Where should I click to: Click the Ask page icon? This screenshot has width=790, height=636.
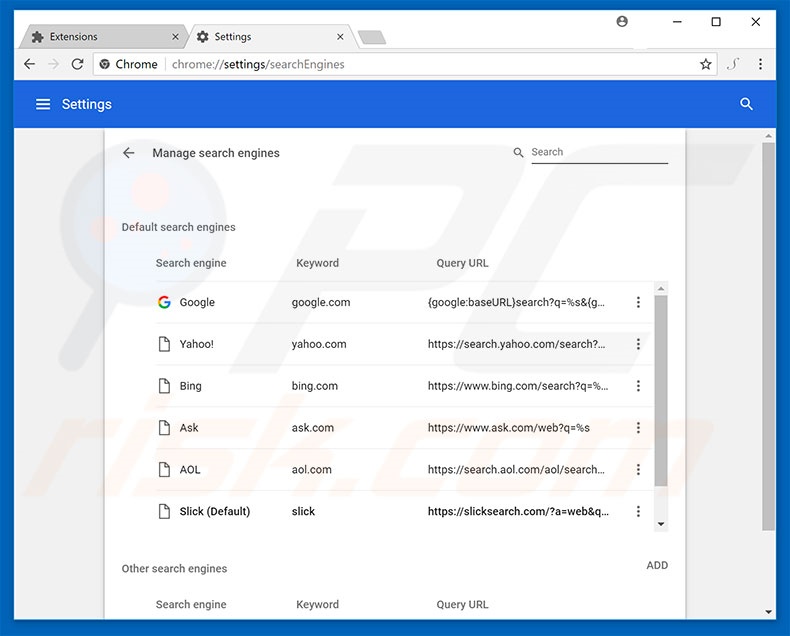pyautogui.click(x=164, y=428)
